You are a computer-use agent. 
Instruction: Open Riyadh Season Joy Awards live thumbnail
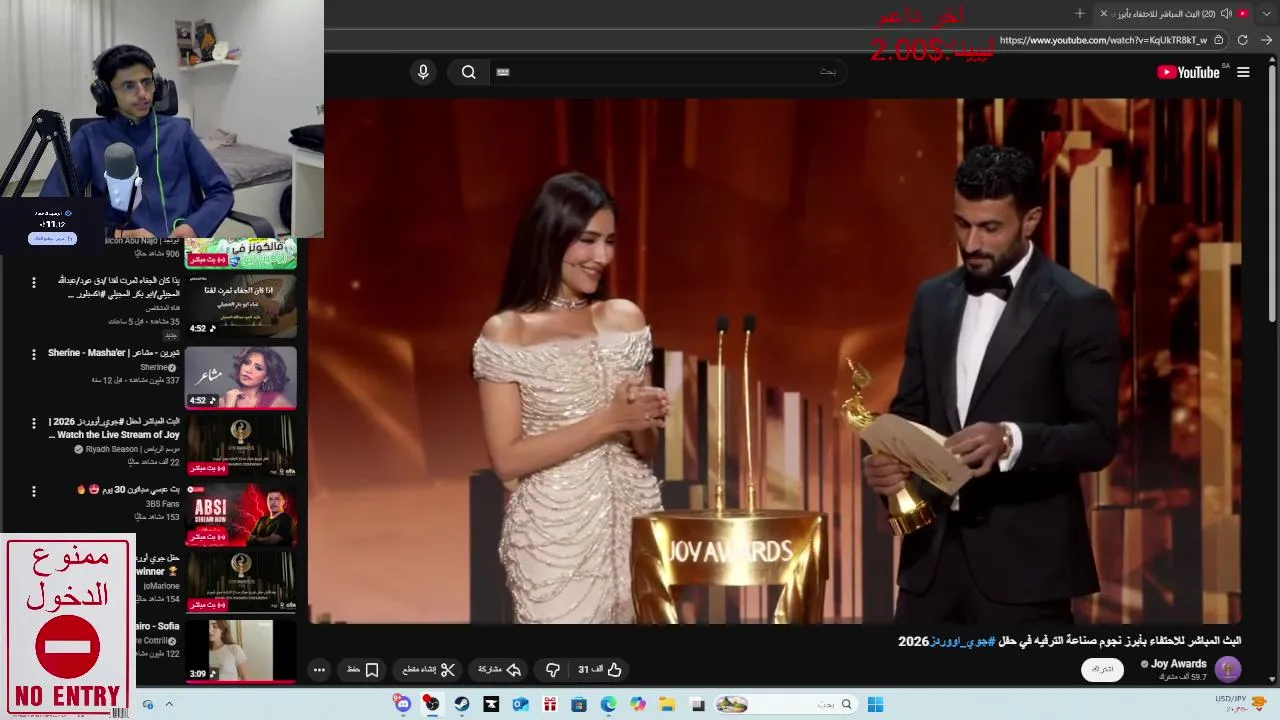[x=240, y=445]
